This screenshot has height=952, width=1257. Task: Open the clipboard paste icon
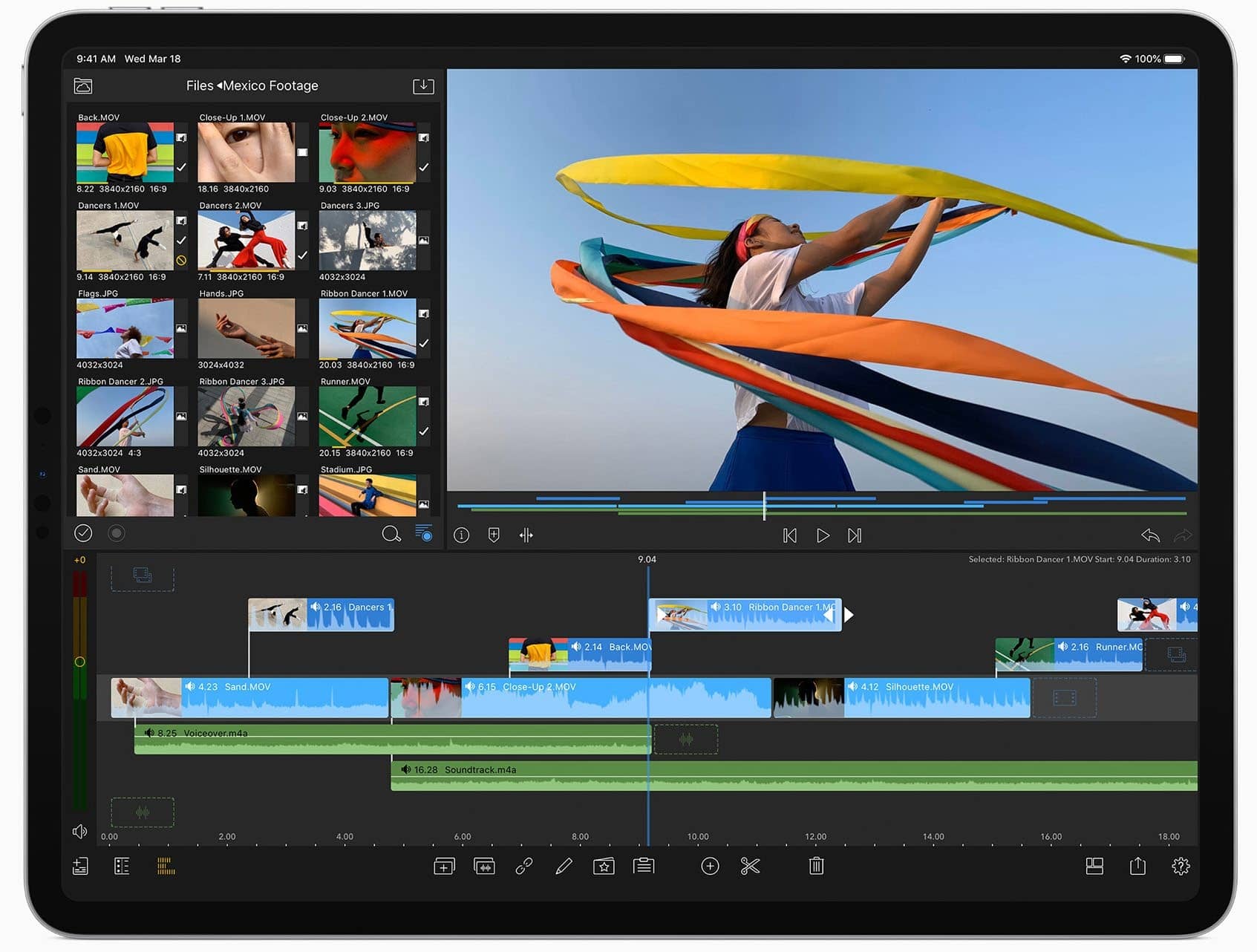click(644, 866)
